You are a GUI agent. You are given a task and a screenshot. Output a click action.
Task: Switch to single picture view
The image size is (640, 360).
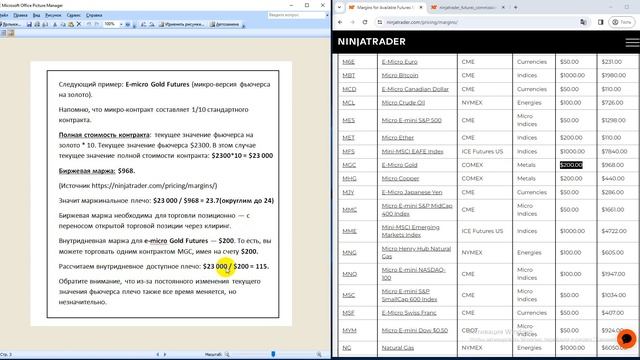11,33
